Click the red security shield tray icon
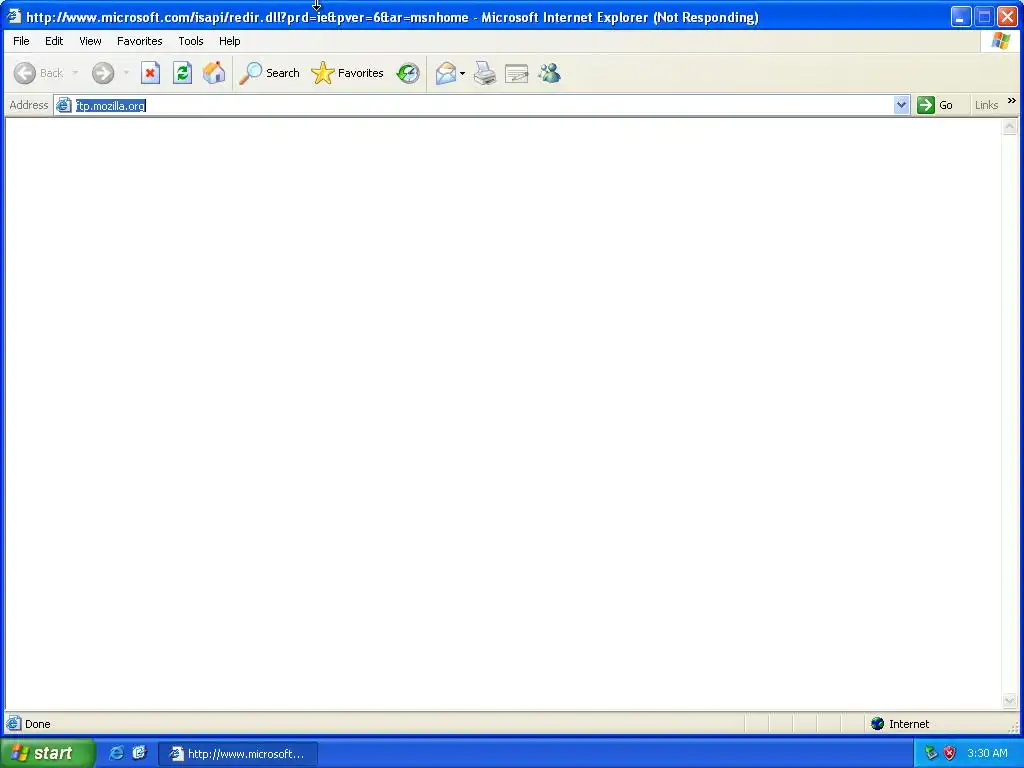Image resolution: width=1024 pixels, height=768 pixels. [x=950, y=753]
